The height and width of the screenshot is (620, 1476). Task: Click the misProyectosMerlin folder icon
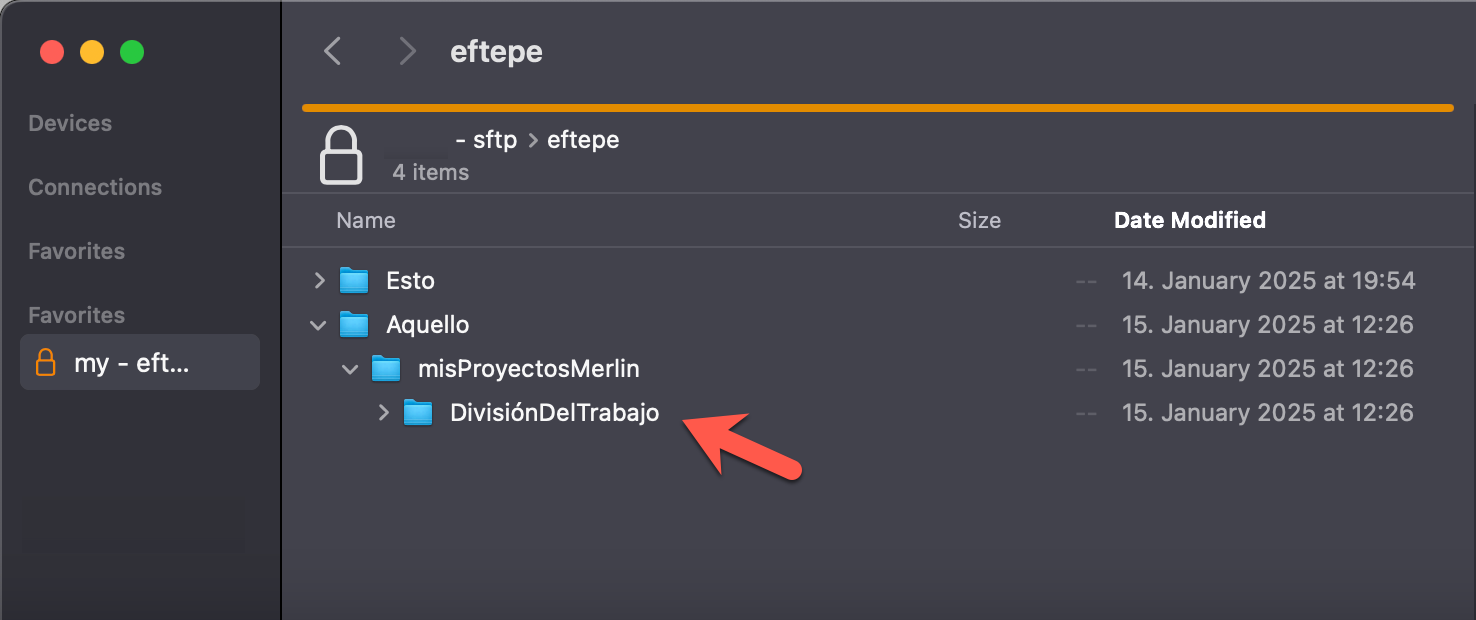(386, 369)
